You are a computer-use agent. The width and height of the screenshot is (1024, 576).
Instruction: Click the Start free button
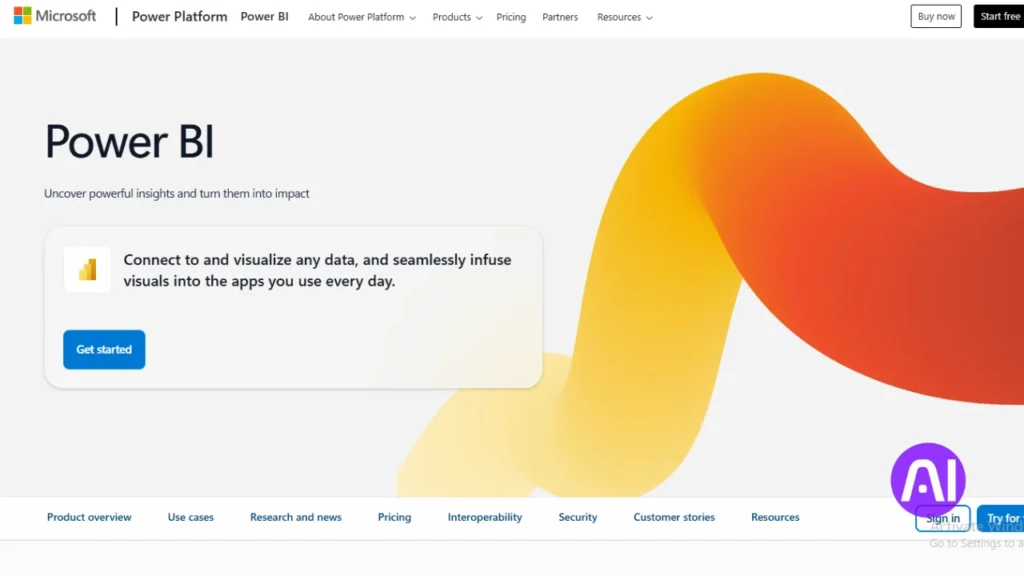click(998, 15)
